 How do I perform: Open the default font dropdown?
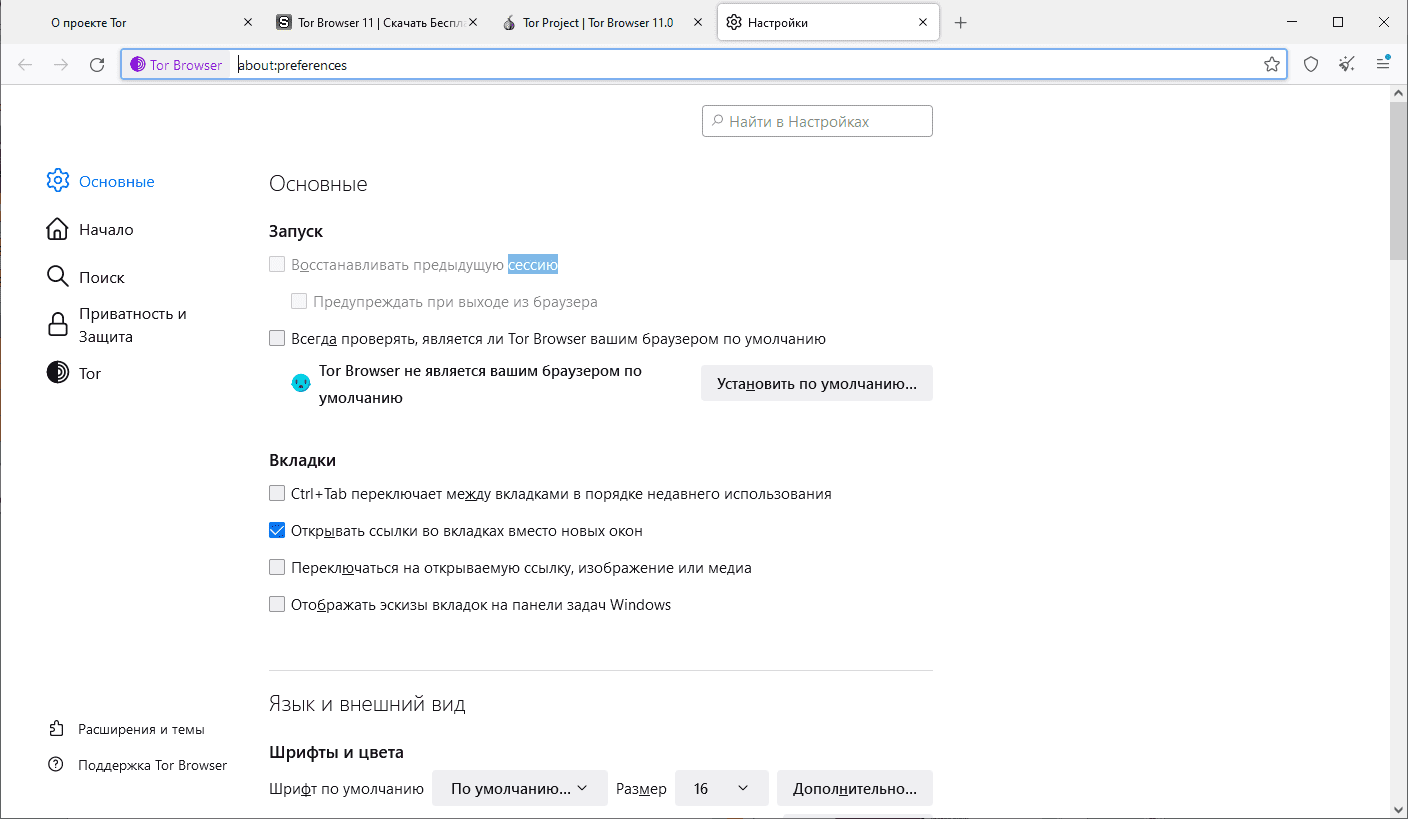click(x=520, y=788)
